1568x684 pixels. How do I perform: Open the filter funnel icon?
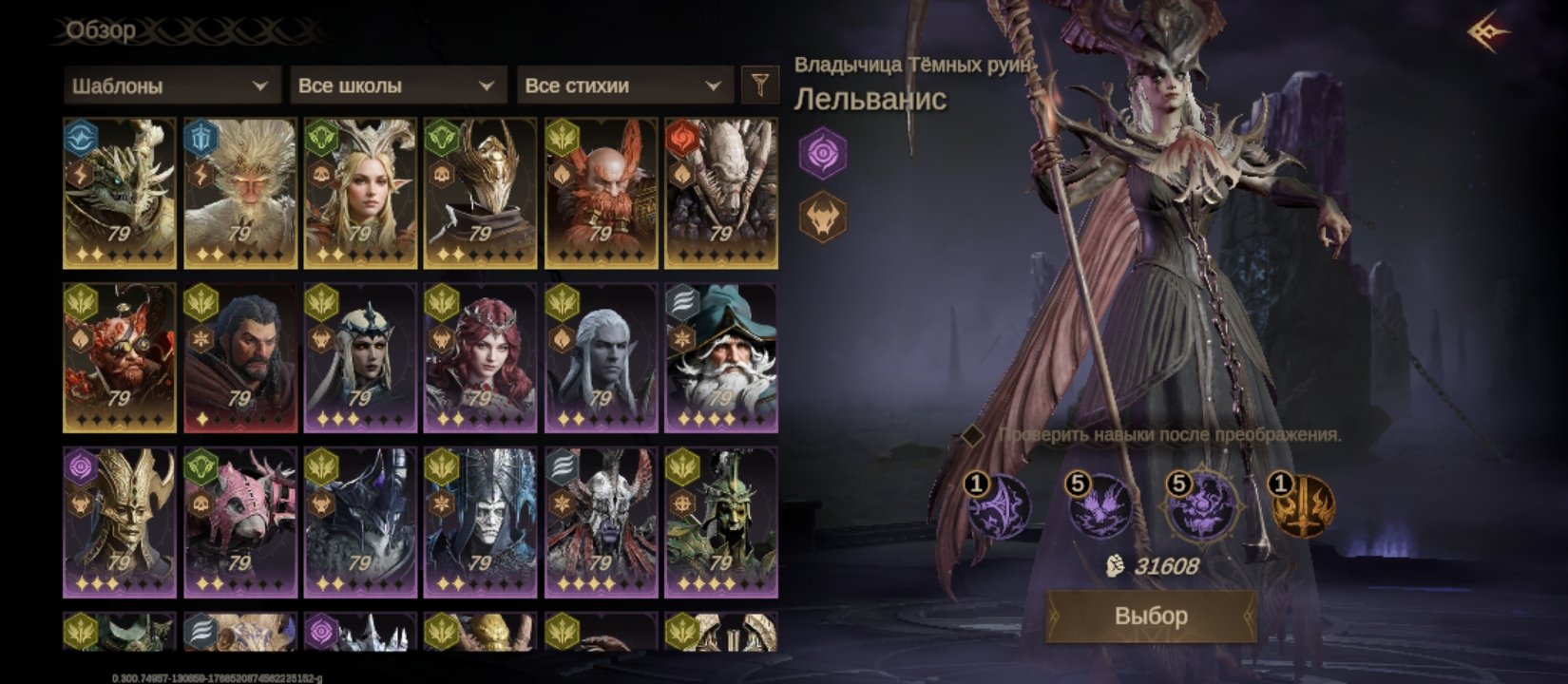759,85
